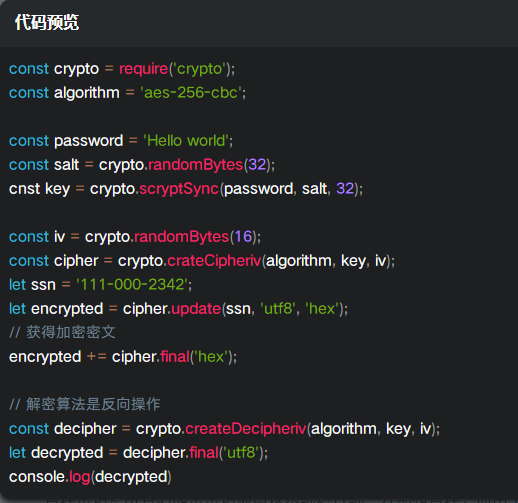This screenshot has width=518, height=503.
Task: Click the scryptSync key line
Action: (186, 189)
